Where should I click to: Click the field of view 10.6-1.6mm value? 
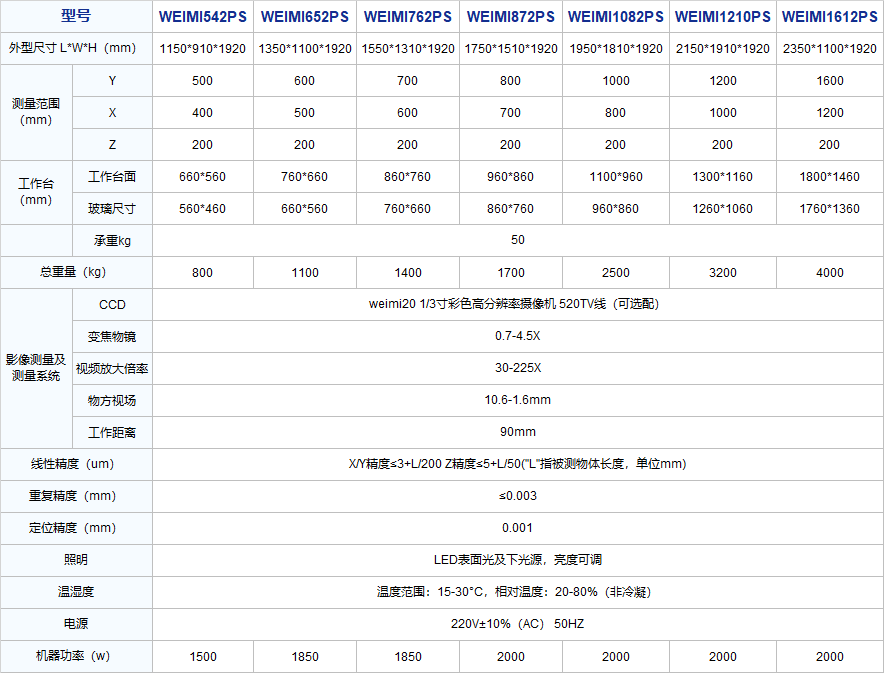click(x=518, y=400)
